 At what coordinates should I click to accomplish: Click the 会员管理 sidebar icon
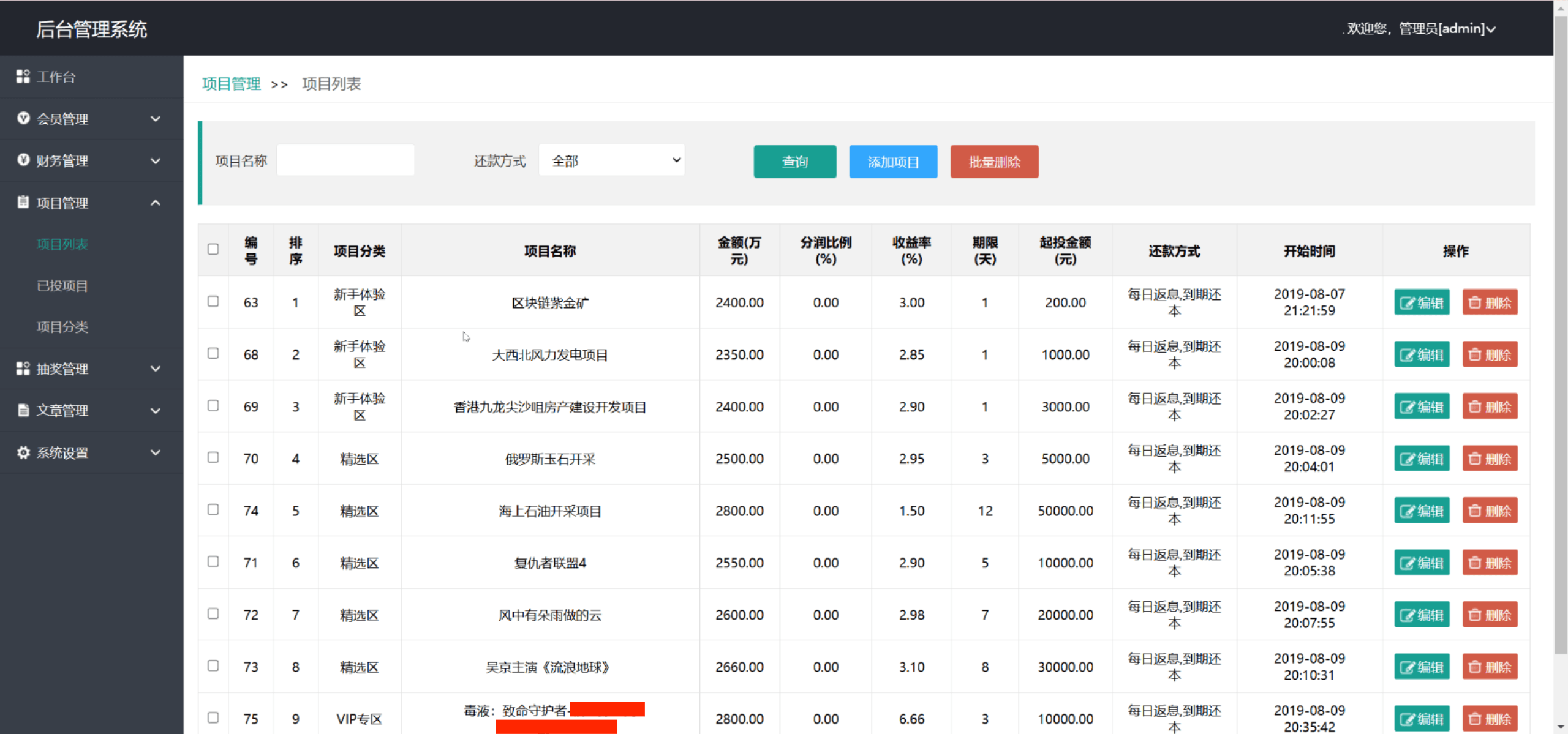[23, 118]
